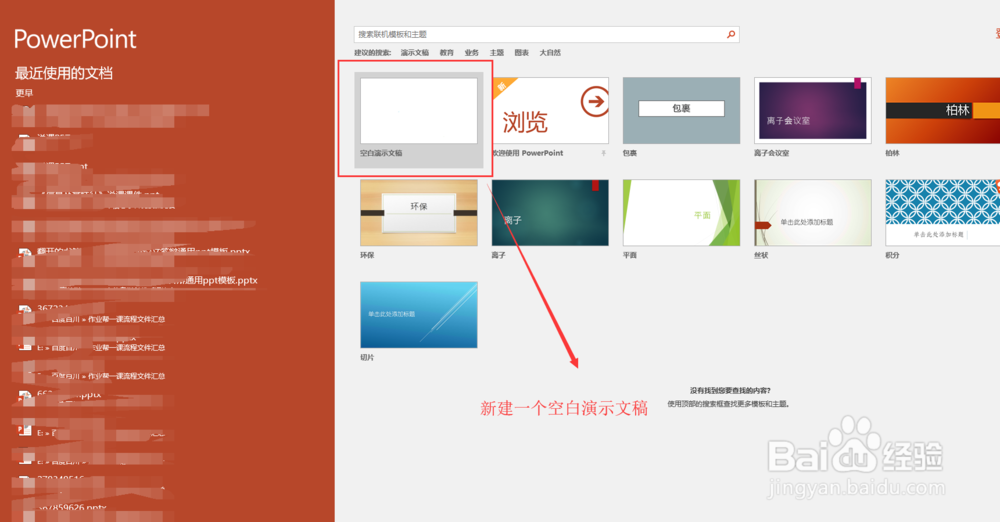This screenshot has height=522, width=1000.
Task: Select the 演示文稿 suggested search
Action: click(x=415, y=53)
